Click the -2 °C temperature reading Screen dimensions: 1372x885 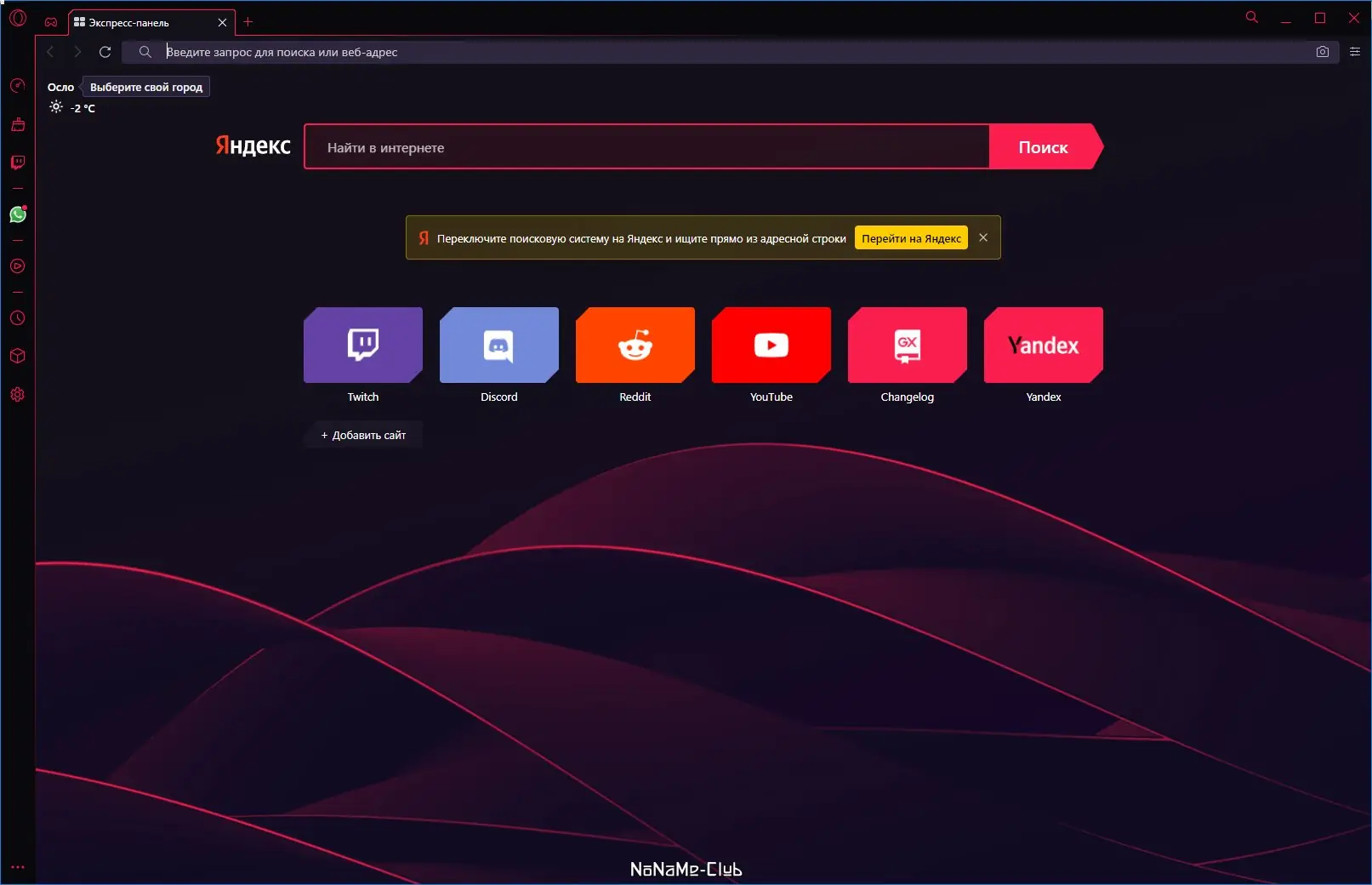tap(83, 108)
